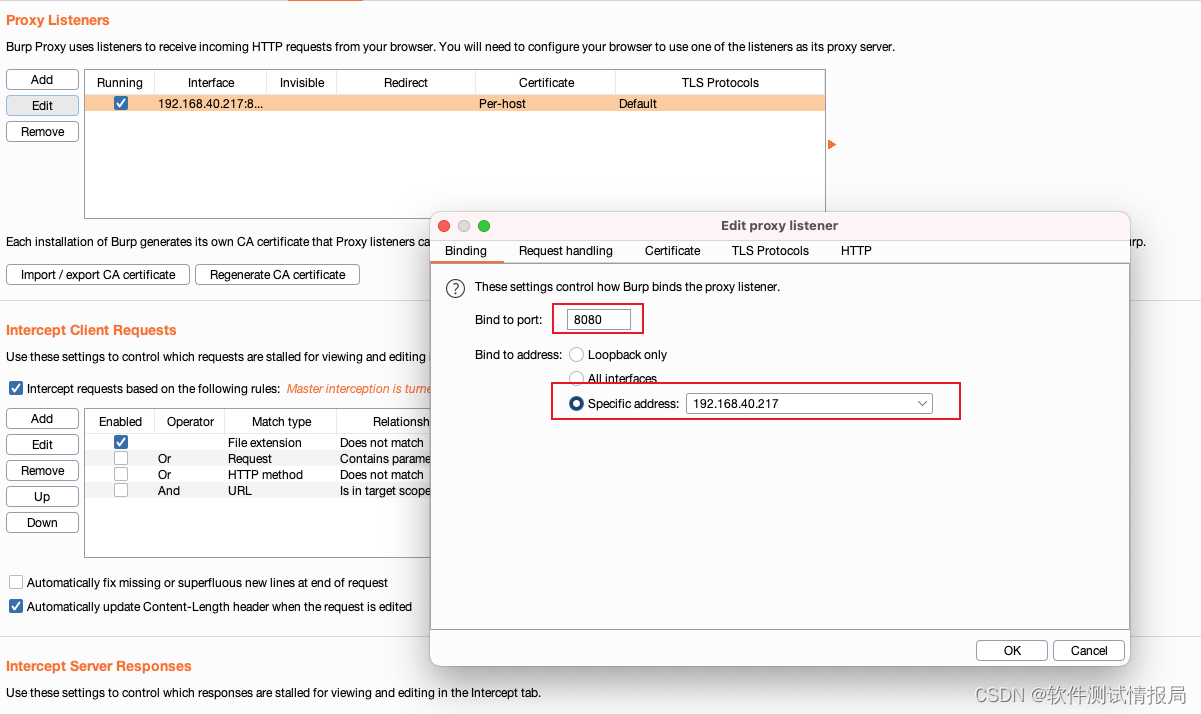Select the 192.168.40.217 listener Interface cell

211,104
